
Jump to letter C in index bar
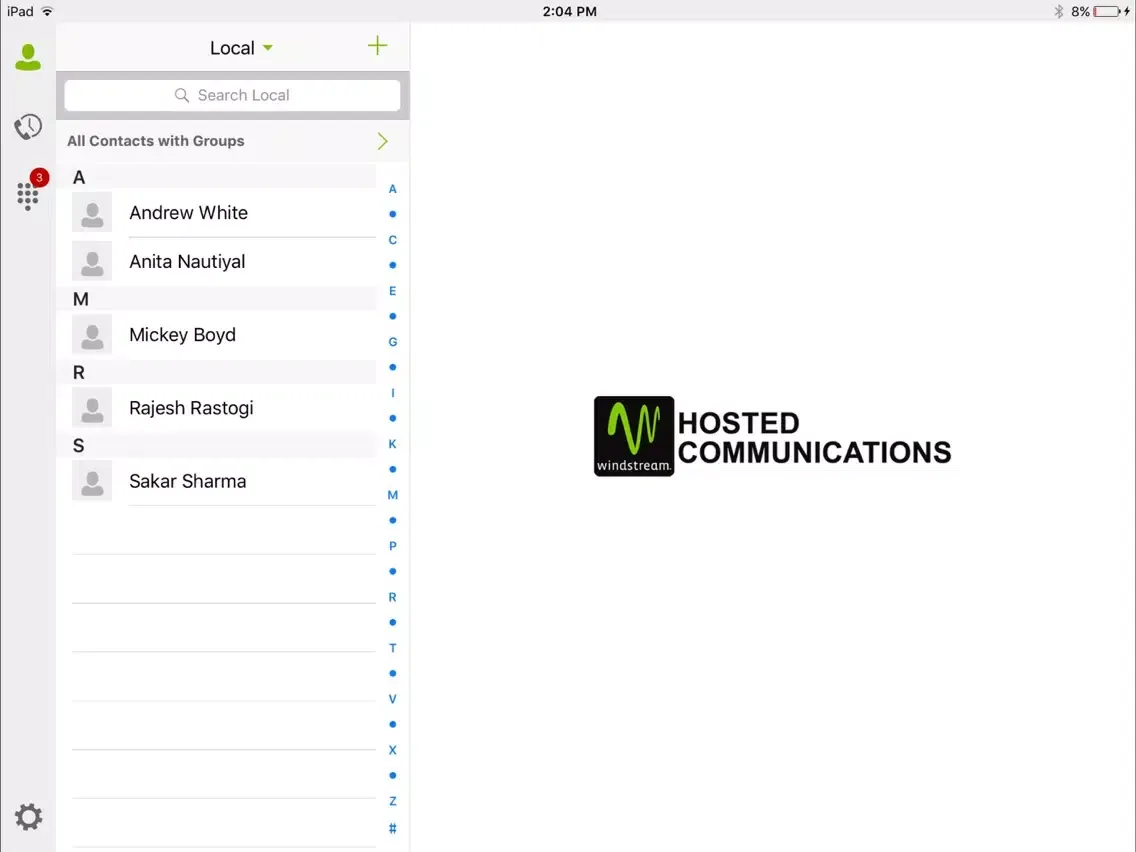tap(393, 240)
